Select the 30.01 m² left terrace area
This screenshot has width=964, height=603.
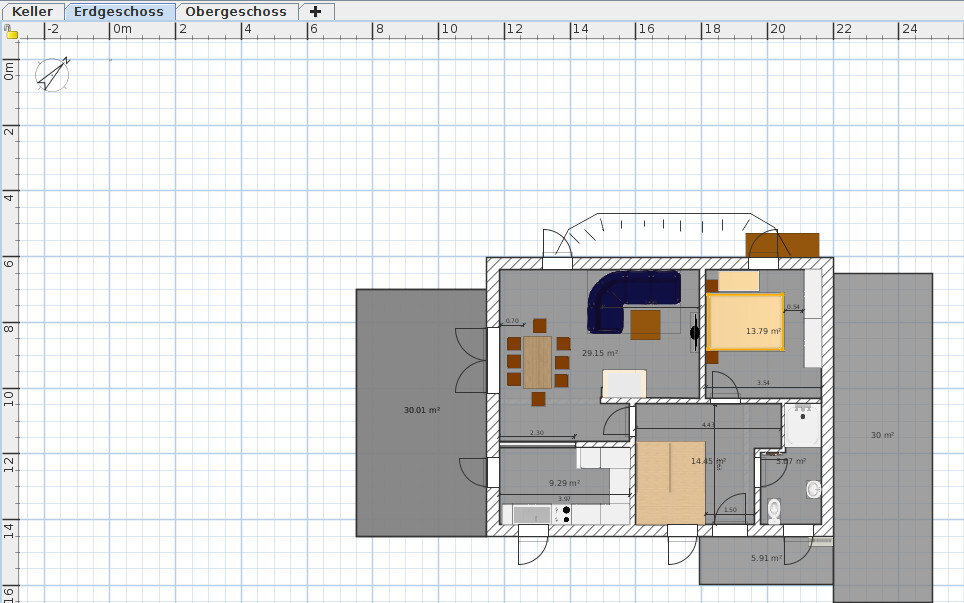pyautogui.click(x=421, y=410)
